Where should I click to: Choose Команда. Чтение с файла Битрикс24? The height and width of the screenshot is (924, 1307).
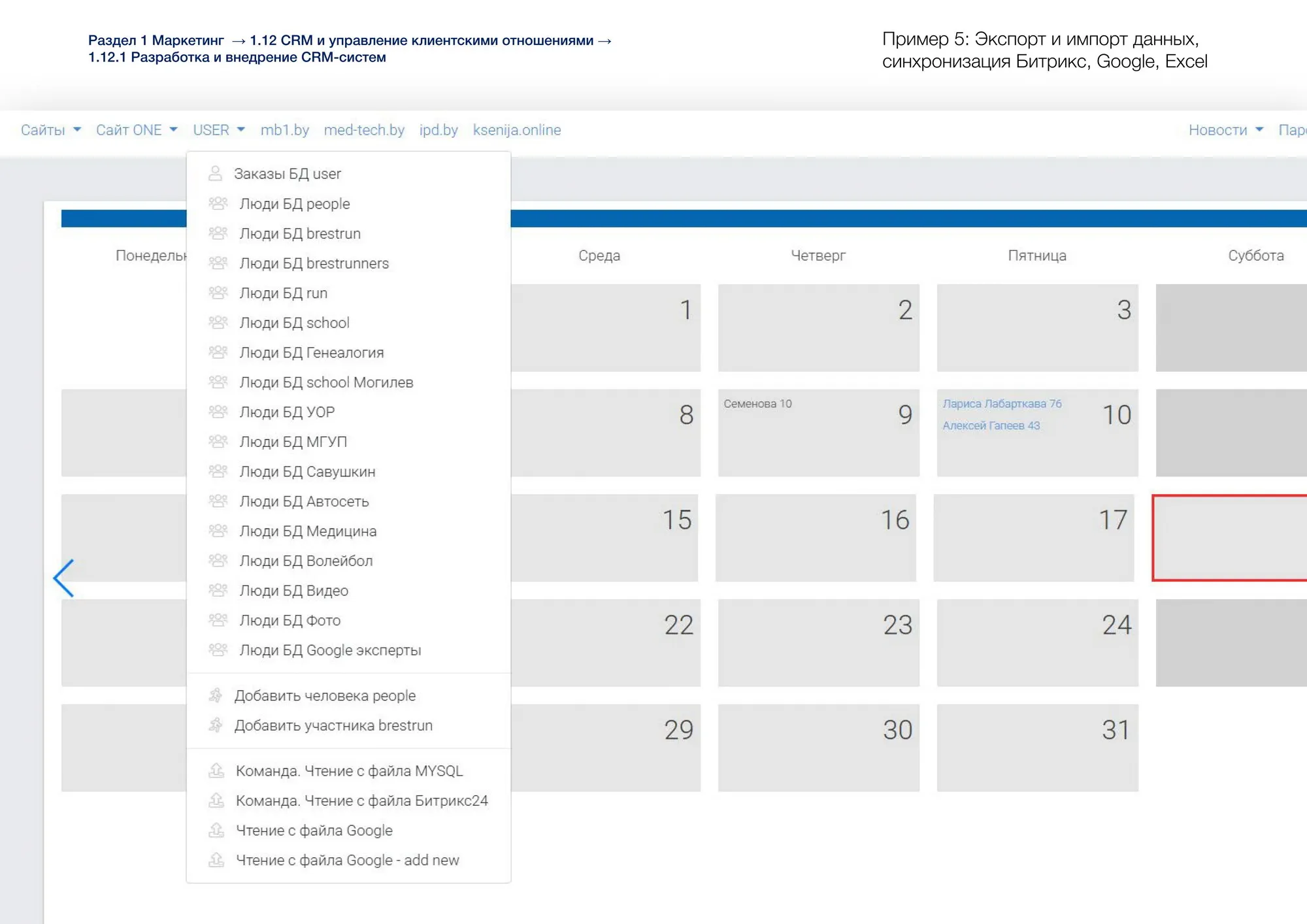pyautogui.click(x=348, y=800)
